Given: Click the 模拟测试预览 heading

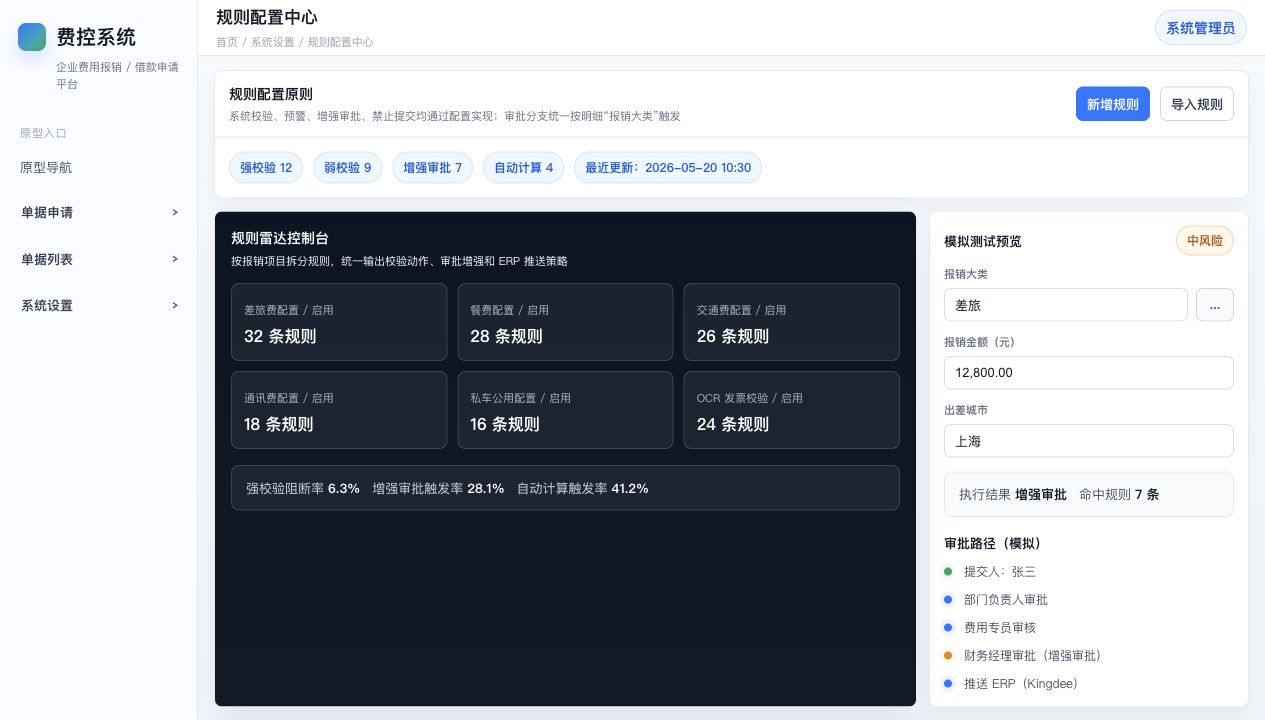Looking at the screenshot, I should tap(983, 241).
